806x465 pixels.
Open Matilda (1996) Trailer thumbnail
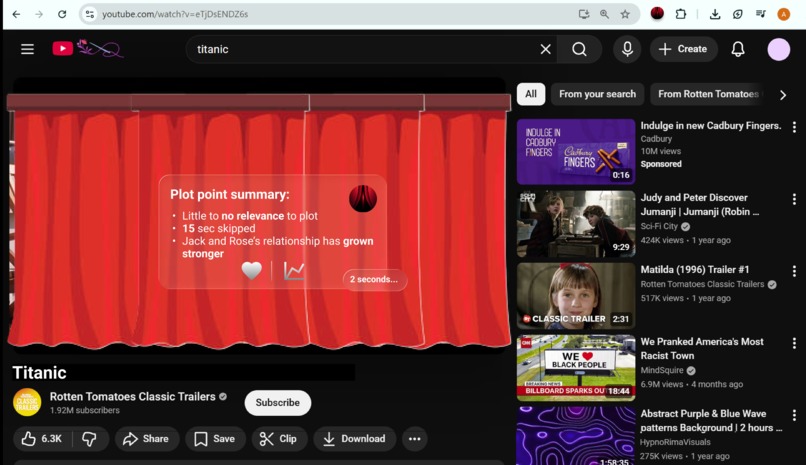click(576, 295)
